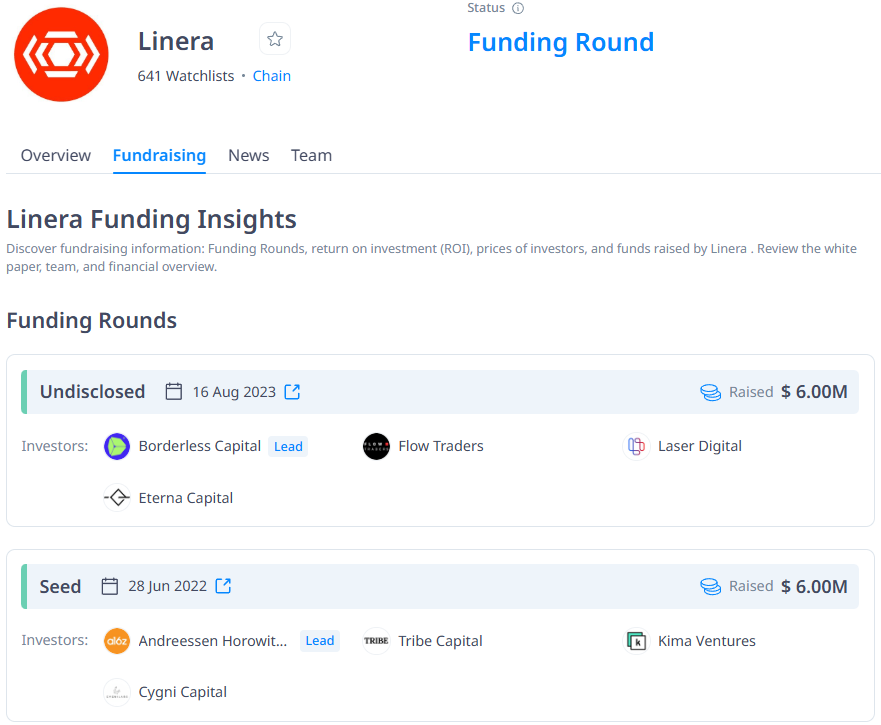Open Kima Ventures investor name

click(706, 641)
